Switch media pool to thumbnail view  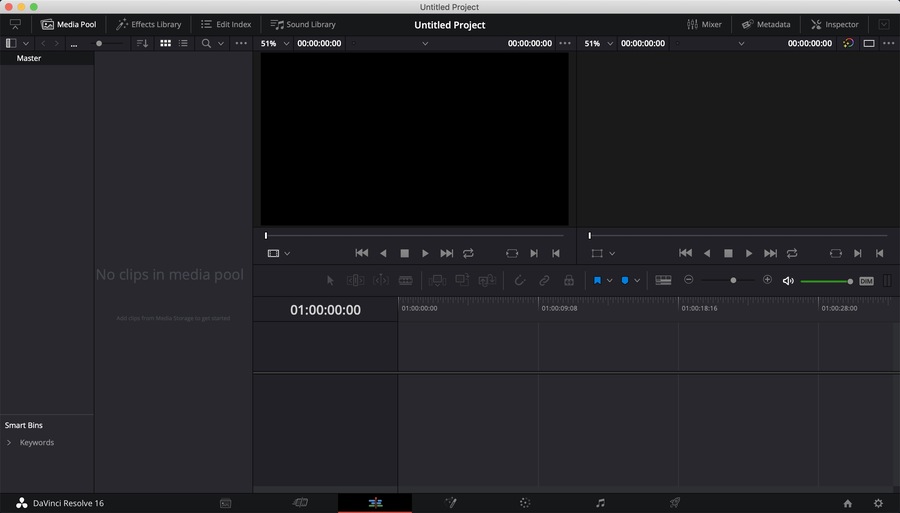(165, 43)
